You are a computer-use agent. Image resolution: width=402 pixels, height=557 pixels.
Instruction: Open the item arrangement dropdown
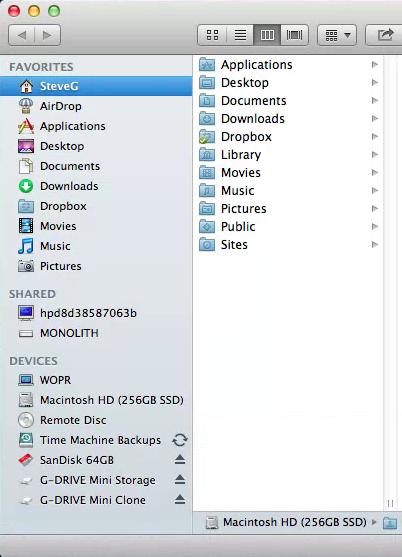click(337, 35)
